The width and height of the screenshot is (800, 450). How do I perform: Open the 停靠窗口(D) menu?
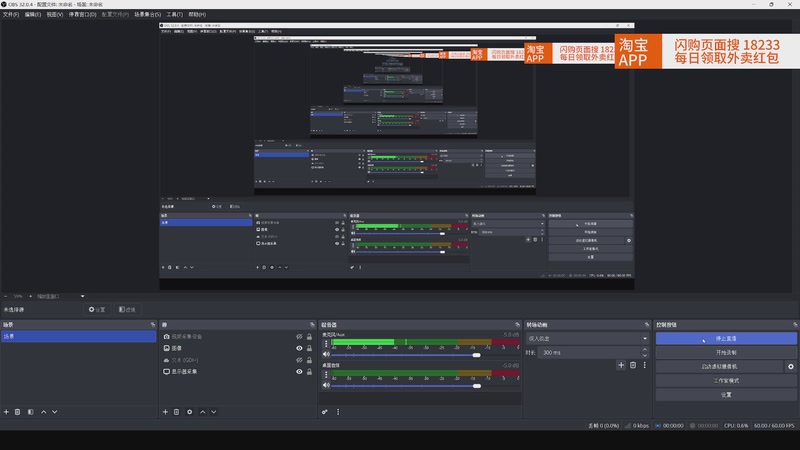coord(83,14)
